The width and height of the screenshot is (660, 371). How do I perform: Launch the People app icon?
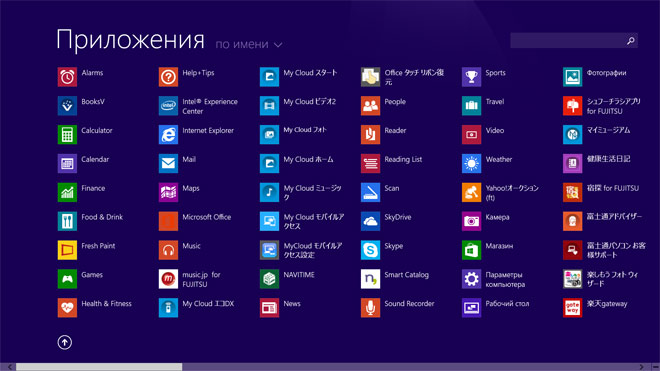(370, 106)
